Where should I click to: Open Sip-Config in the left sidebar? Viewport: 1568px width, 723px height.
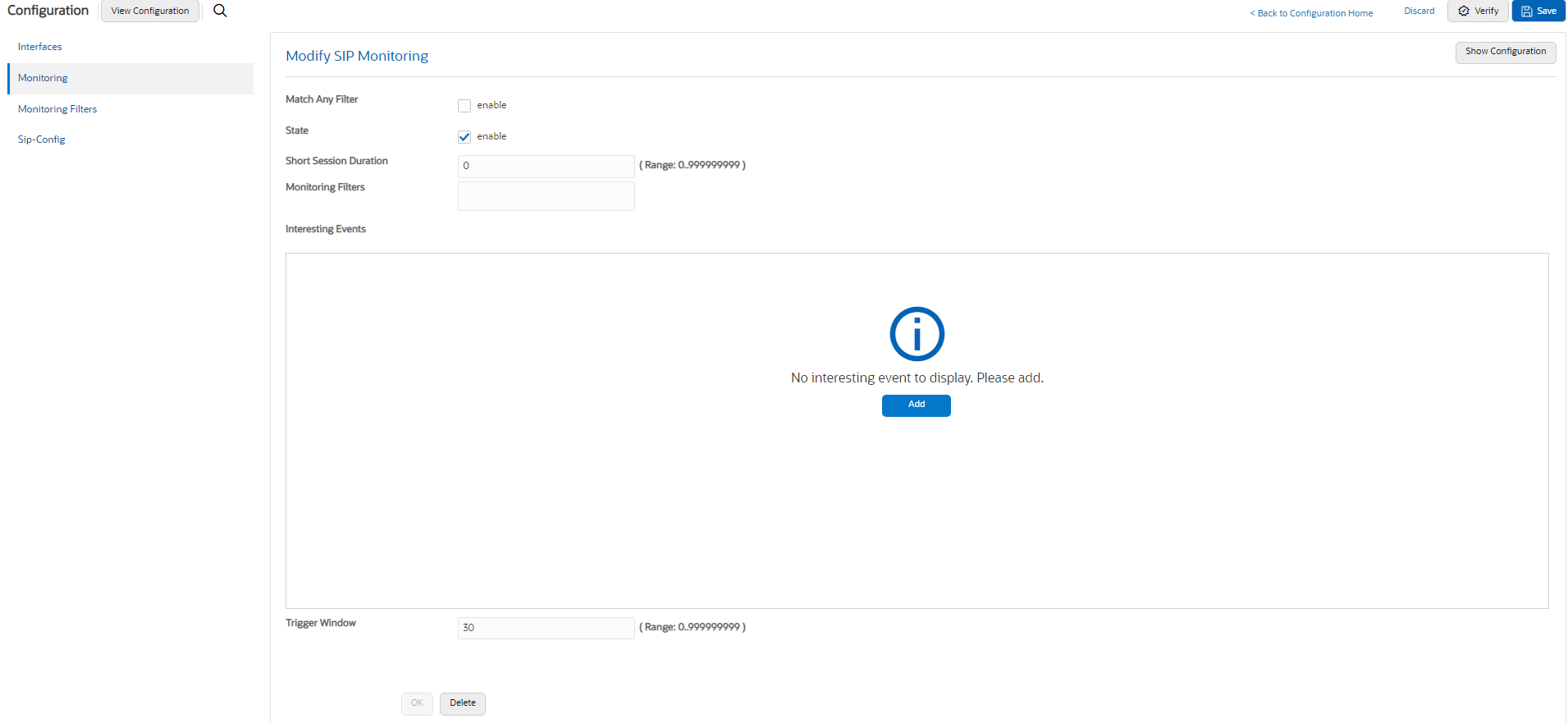[x=42, y=140]
